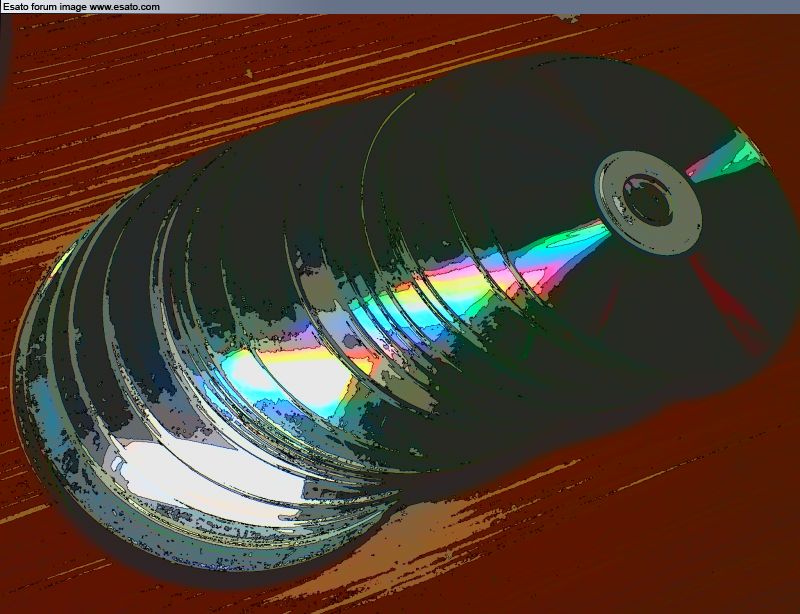Click the posterized CD stack image
Viewport: 800px width, 614px height.
click(x=400, y=314)
